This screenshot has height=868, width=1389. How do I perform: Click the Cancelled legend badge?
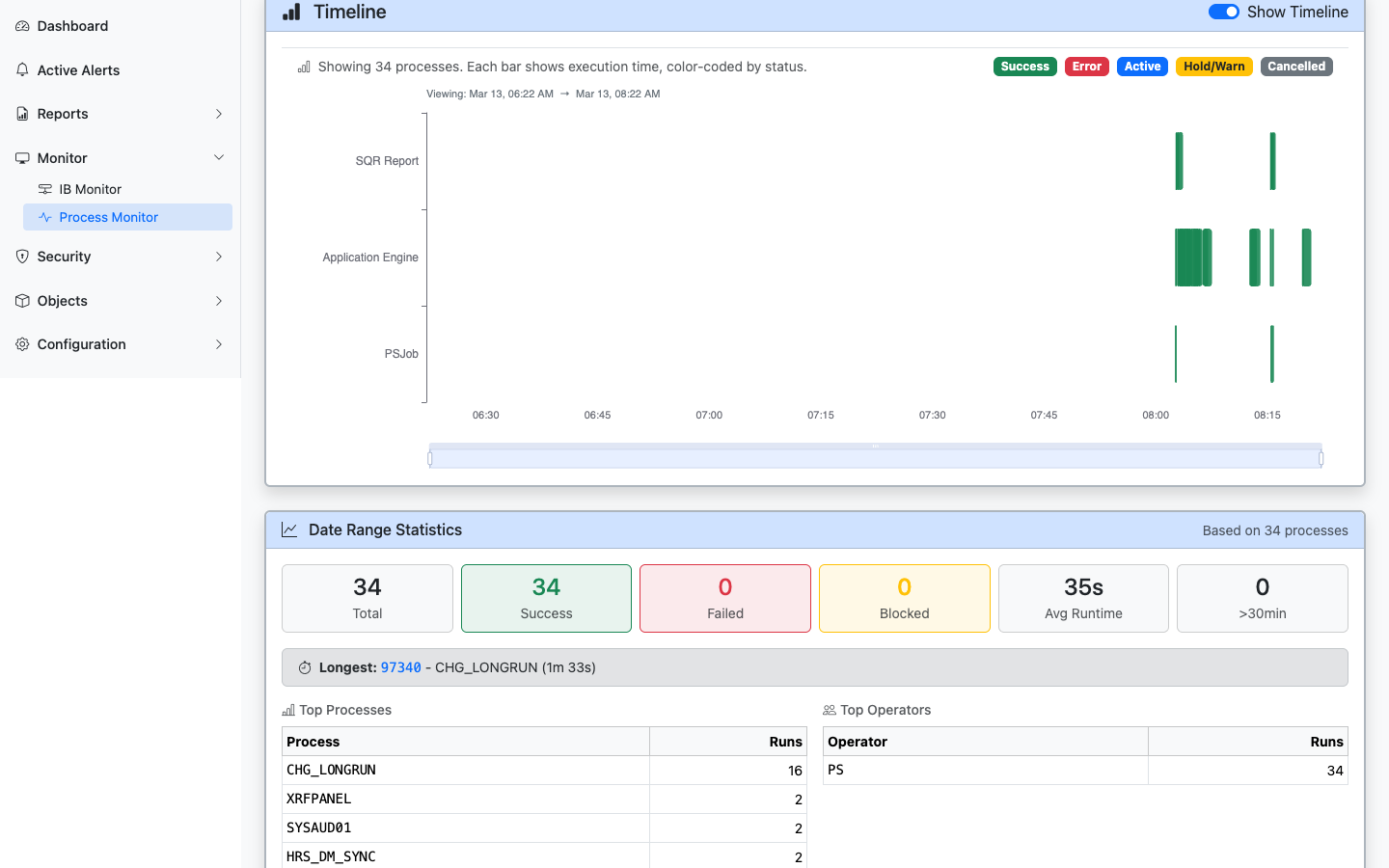point(1296,67)
